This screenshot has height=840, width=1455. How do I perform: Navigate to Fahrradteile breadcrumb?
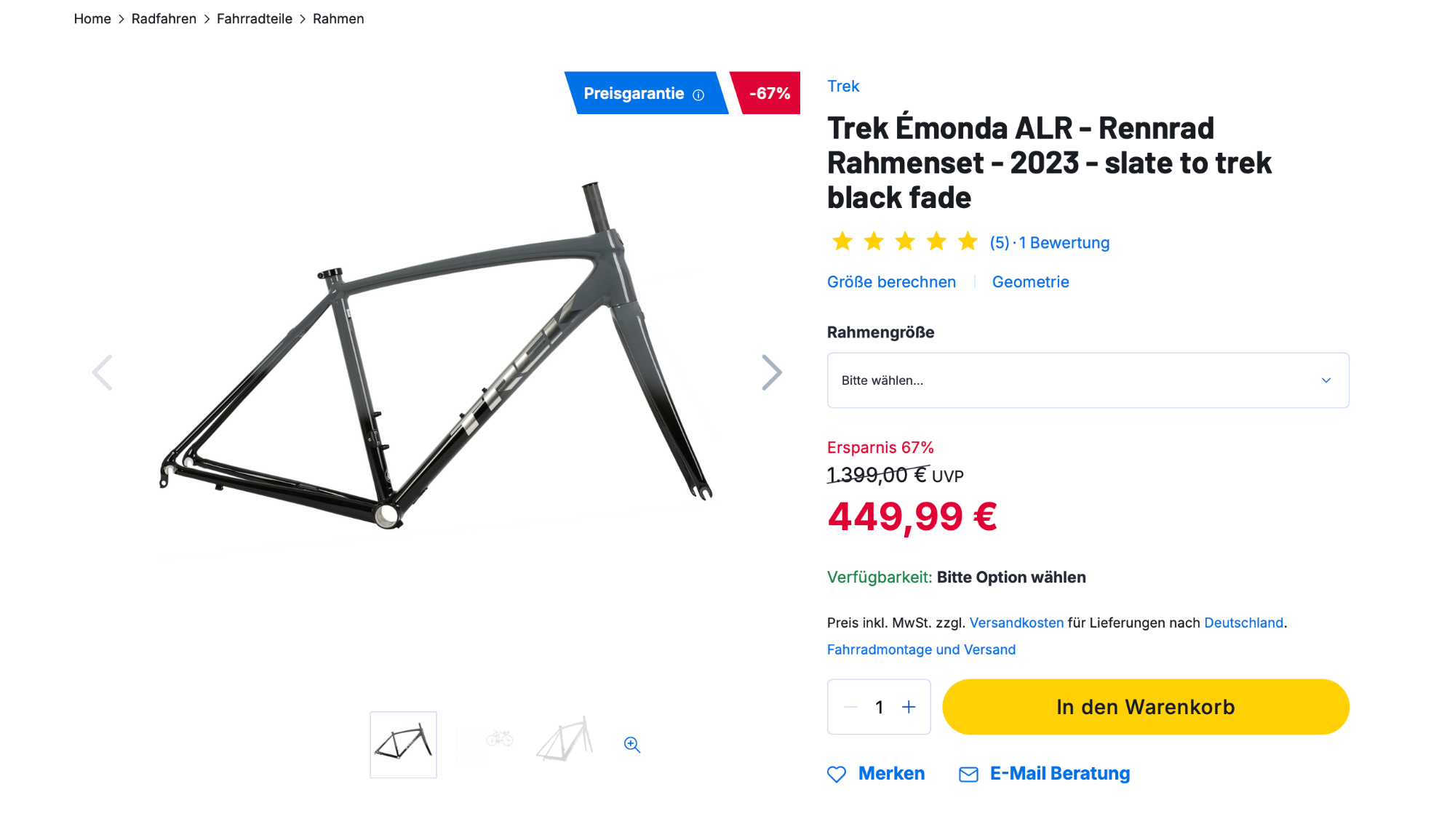[254, 19]
